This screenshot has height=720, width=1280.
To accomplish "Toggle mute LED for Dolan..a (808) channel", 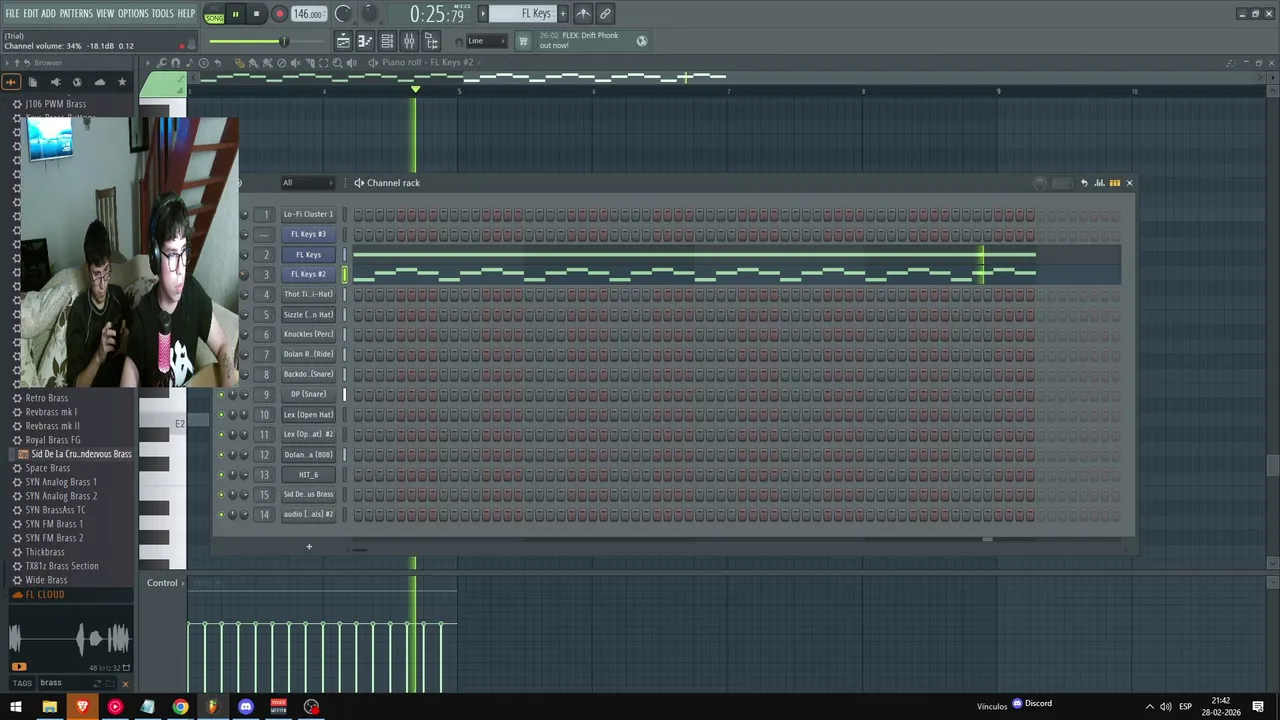I will 221,454.
